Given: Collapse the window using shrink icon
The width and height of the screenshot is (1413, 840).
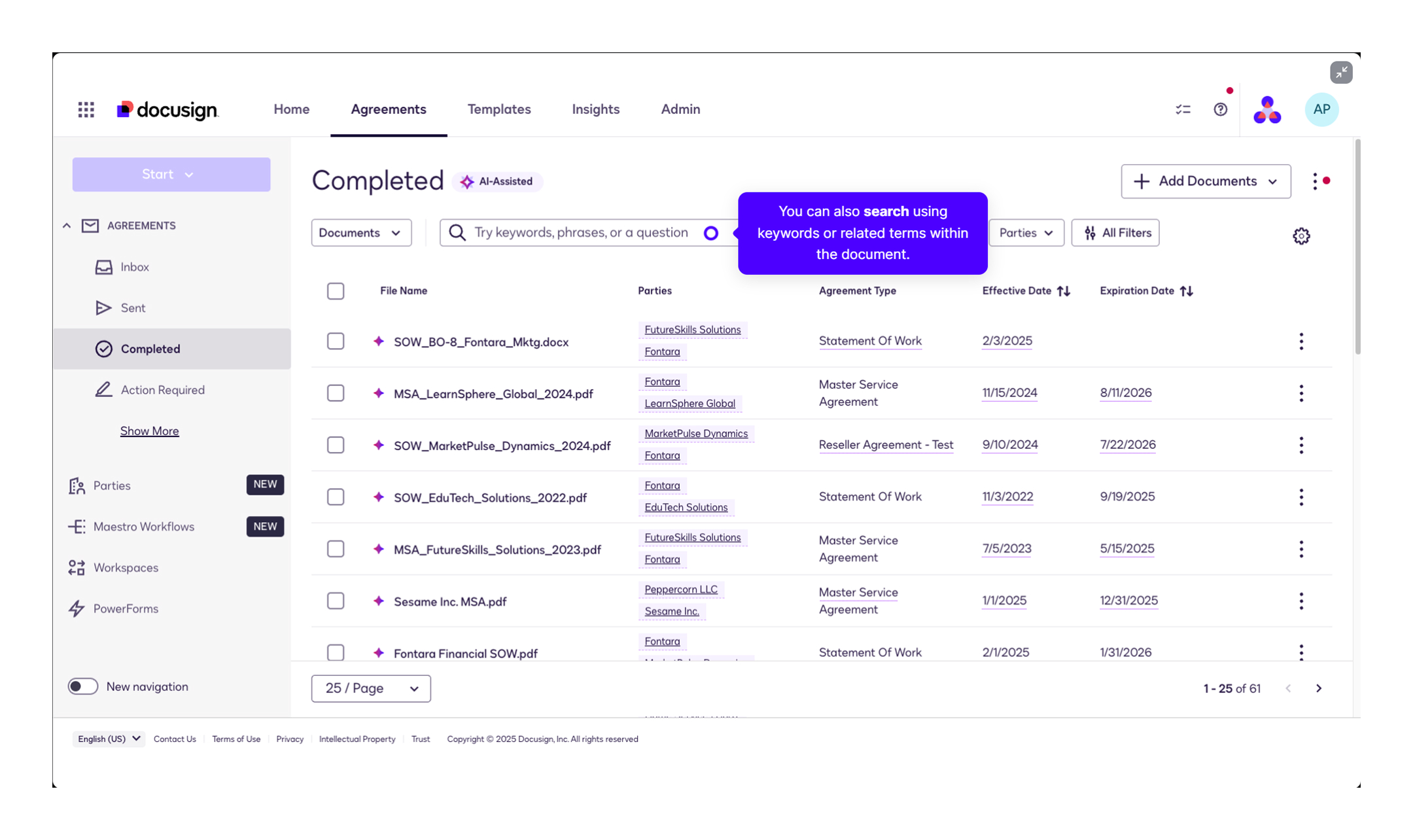Looking at the screenshot, I should [1341, 72].
